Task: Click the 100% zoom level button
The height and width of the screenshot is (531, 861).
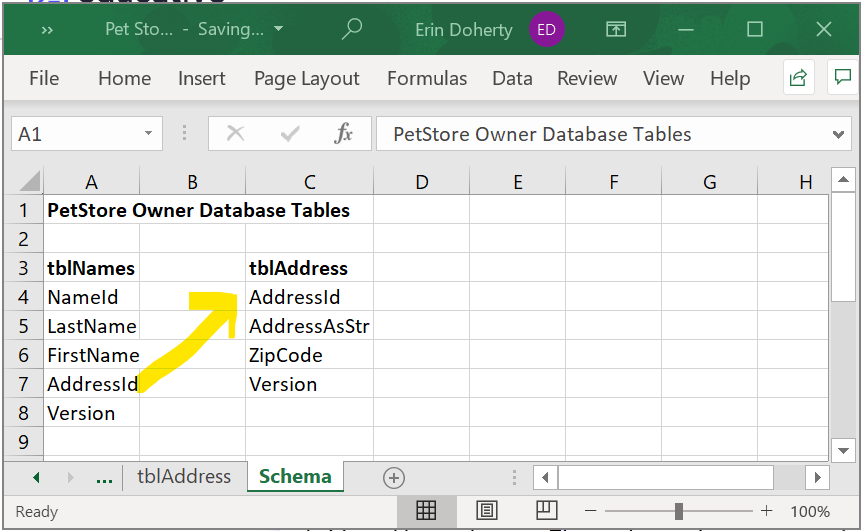Action: pos(810,511)
